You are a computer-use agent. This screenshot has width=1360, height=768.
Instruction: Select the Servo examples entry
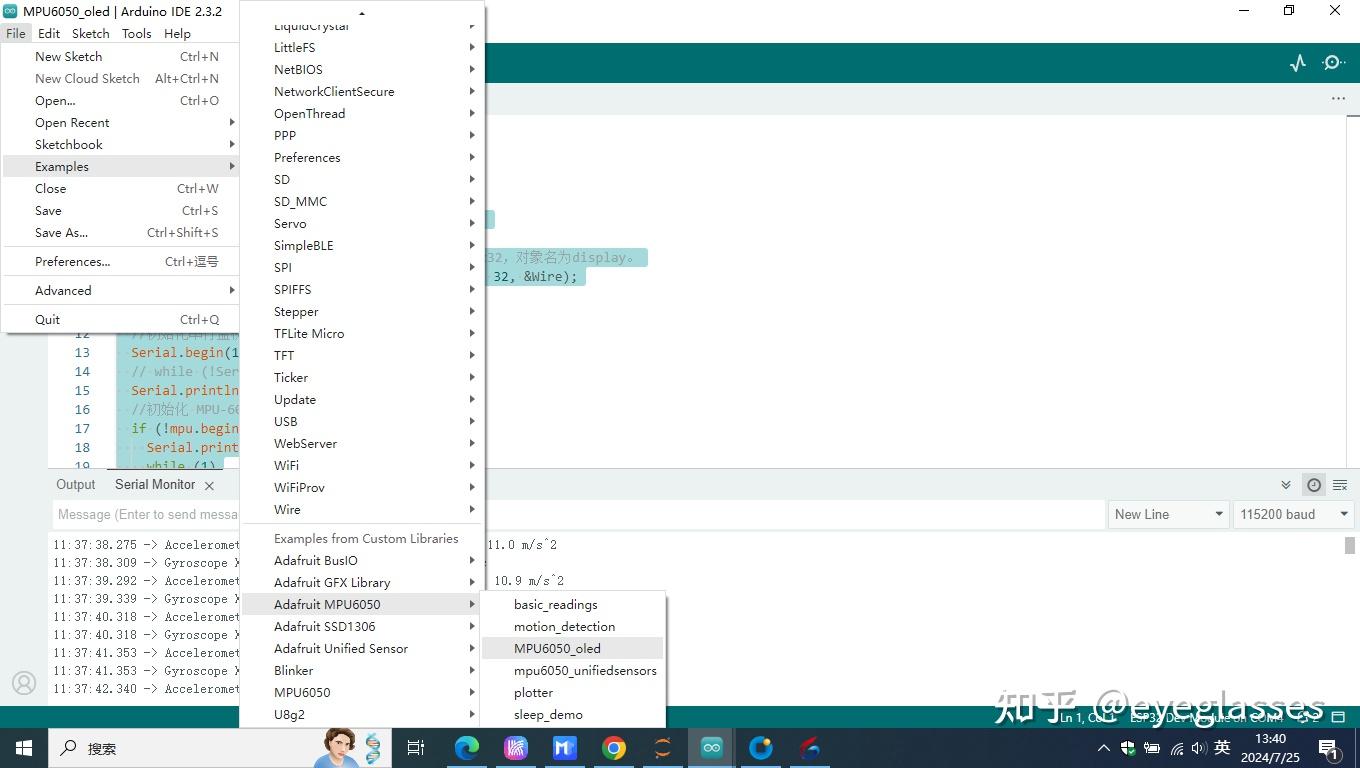tap(361, 223)
